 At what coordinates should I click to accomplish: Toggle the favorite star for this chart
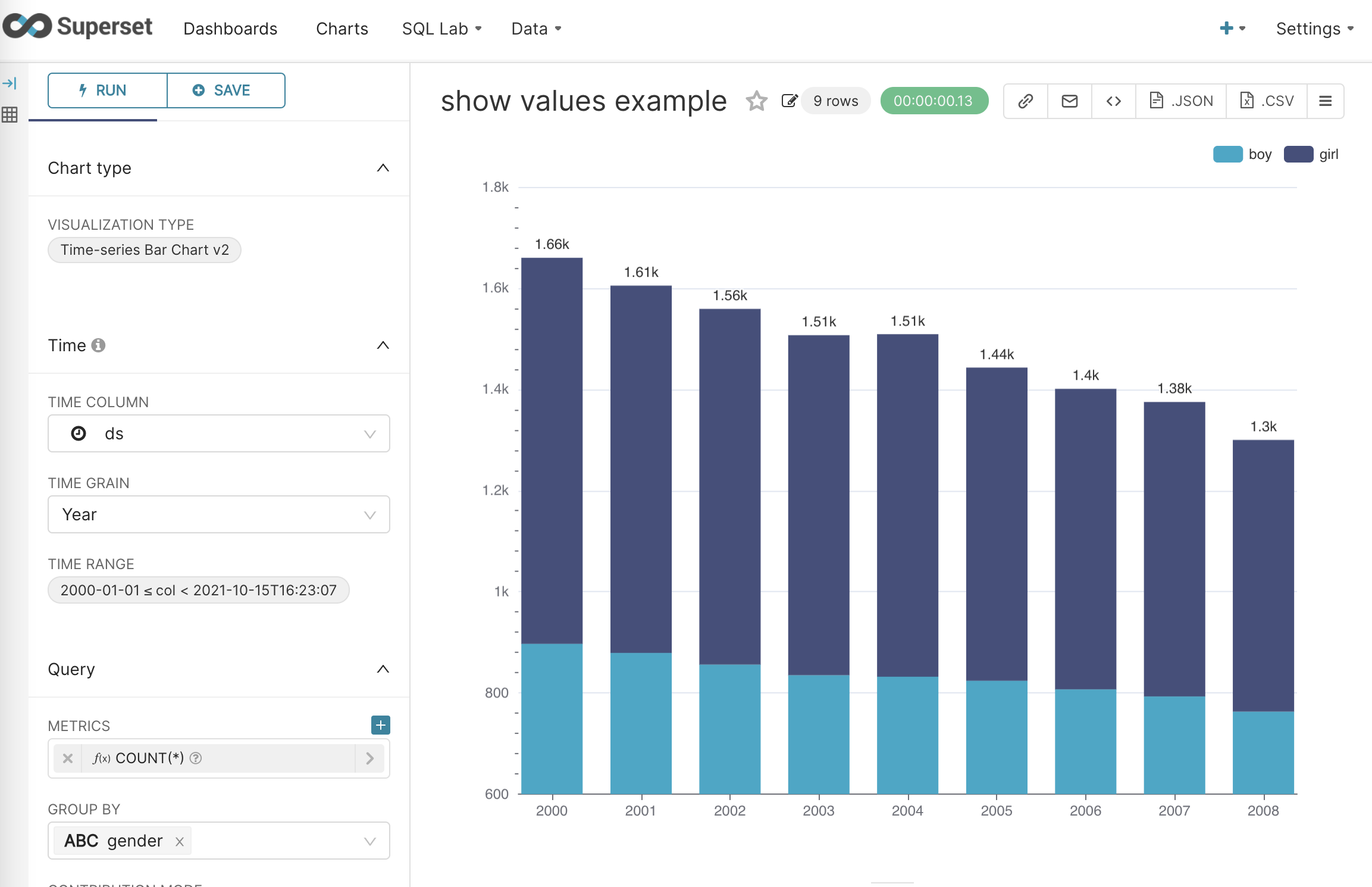pos(757,101)
